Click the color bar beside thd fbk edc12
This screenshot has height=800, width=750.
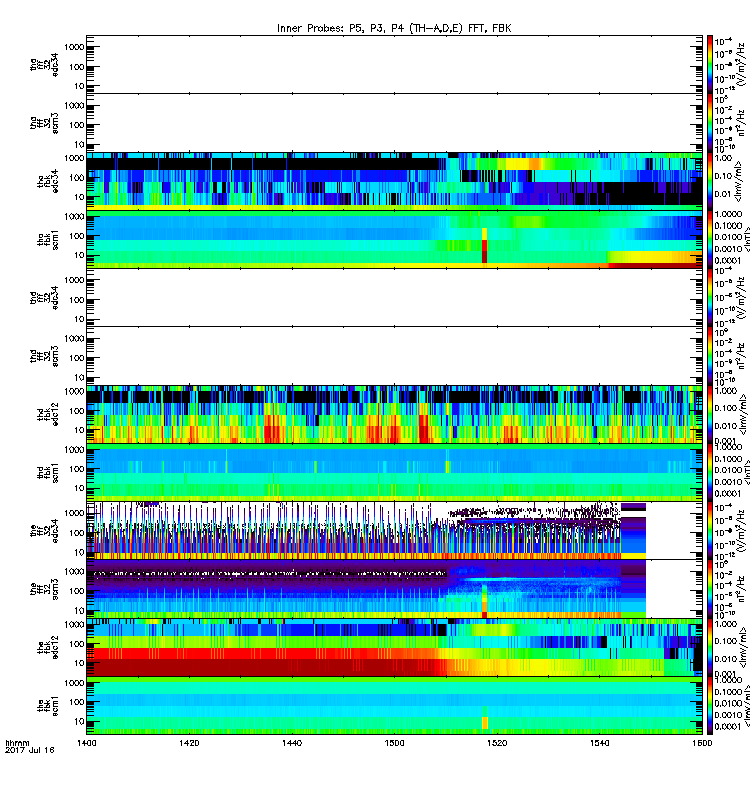pyautogui.click(x=710, y=414)
